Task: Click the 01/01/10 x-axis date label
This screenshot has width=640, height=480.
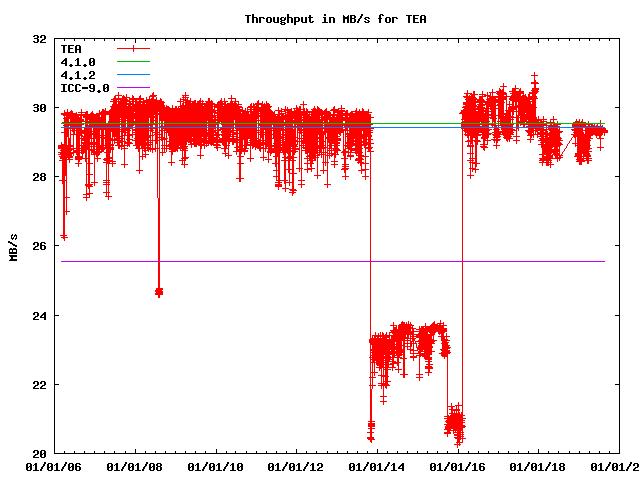Action: [215, 467]
